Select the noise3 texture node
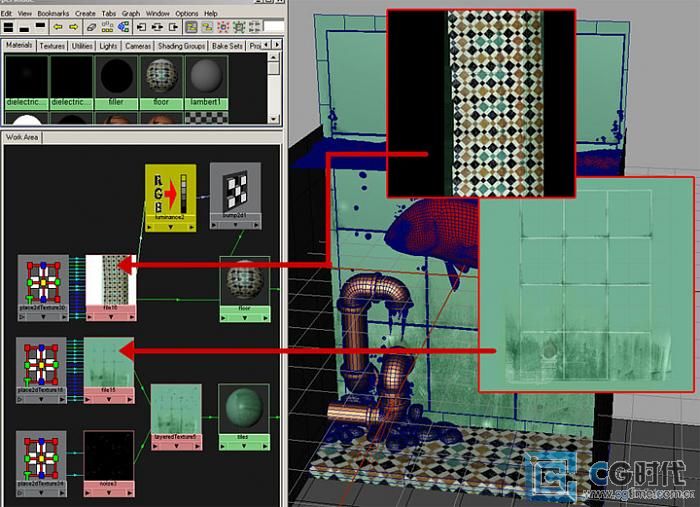The width and height of the screenshot is (700, 507). click(109, 464)
